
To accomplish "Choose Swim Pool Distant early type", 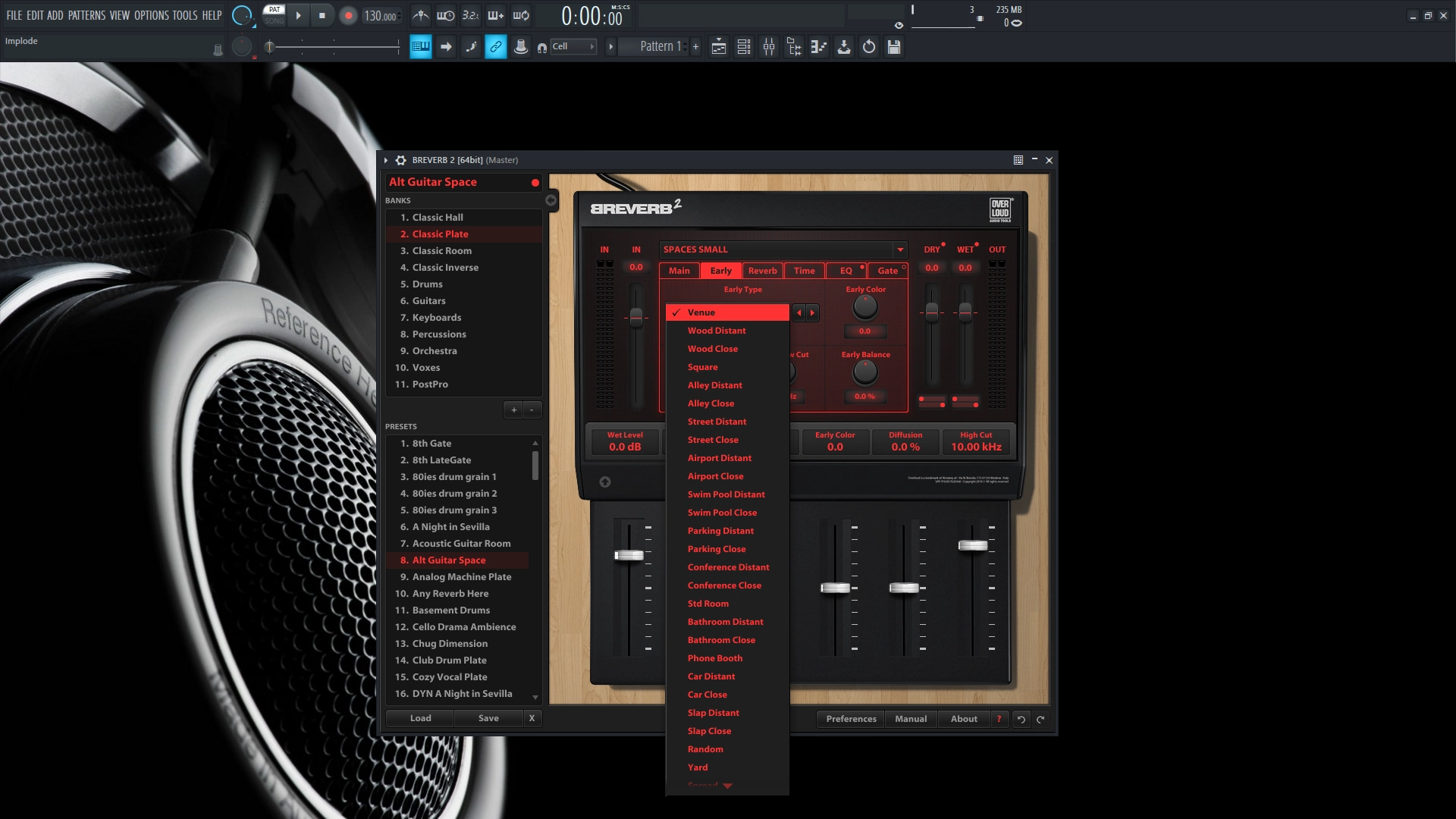I will pyautogui.click(x=726, y=494).
